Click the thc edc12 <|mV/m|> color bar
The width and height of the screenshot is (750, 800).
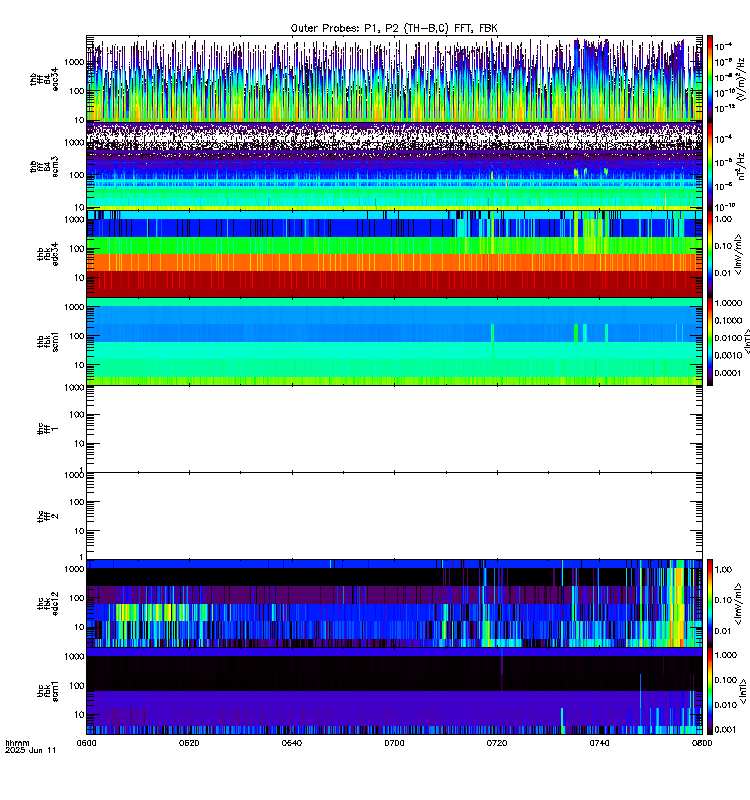pos(710,603)
